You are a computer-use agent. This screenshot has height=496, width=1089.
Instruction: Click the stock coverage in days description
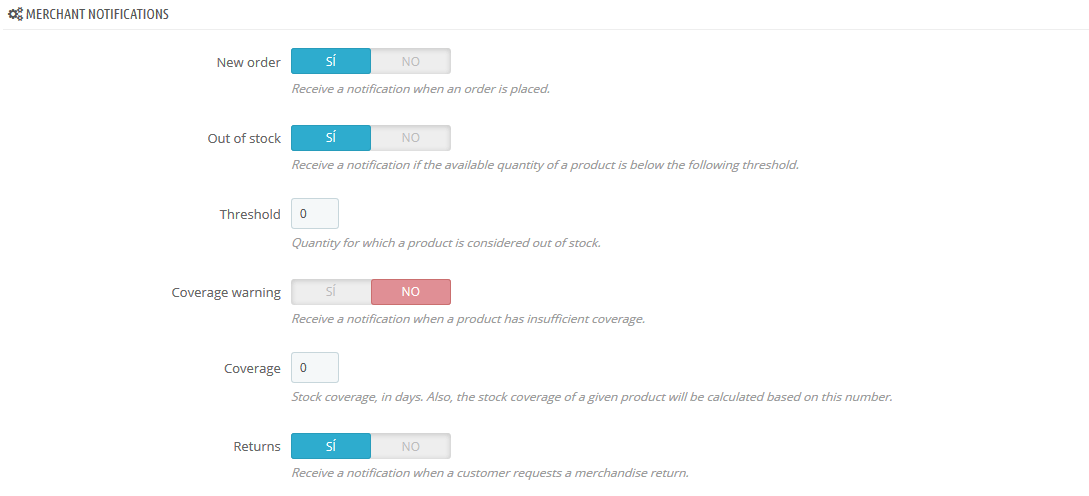point(591,397)
